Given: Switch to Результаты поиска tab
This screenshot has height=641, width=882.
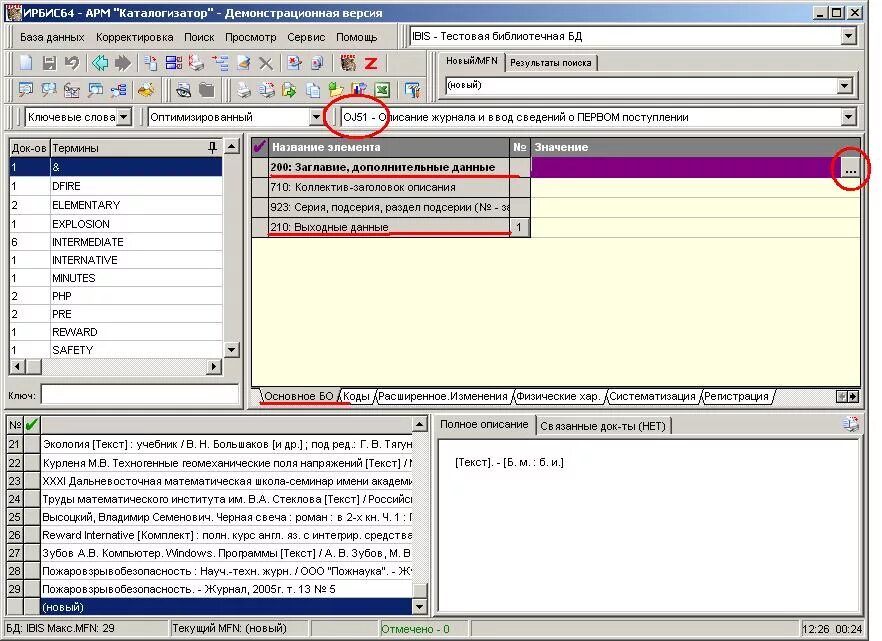Looking at the screenshot, I should pos(551,62).
